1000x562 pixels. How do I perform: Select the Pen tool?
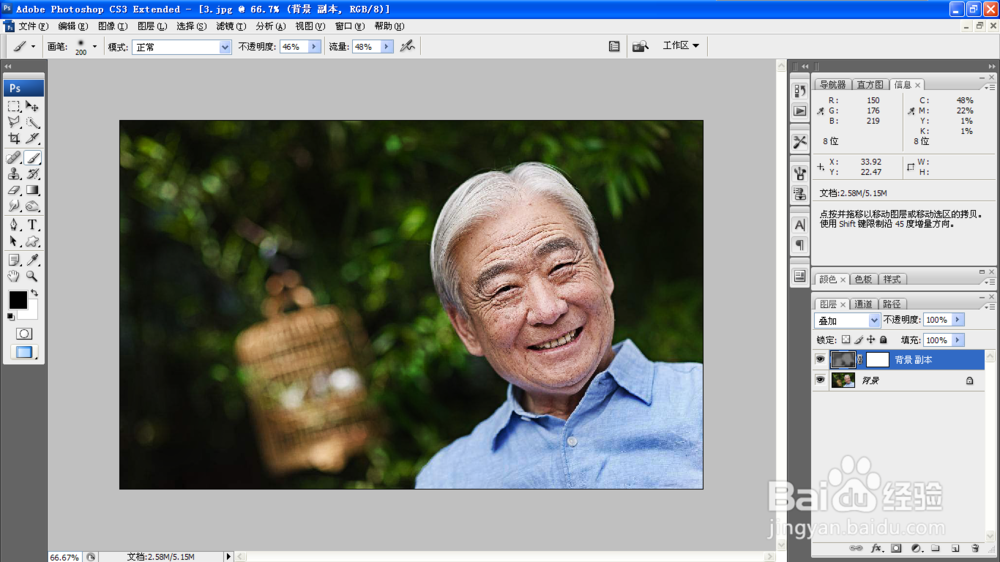(x=14, y=225)
